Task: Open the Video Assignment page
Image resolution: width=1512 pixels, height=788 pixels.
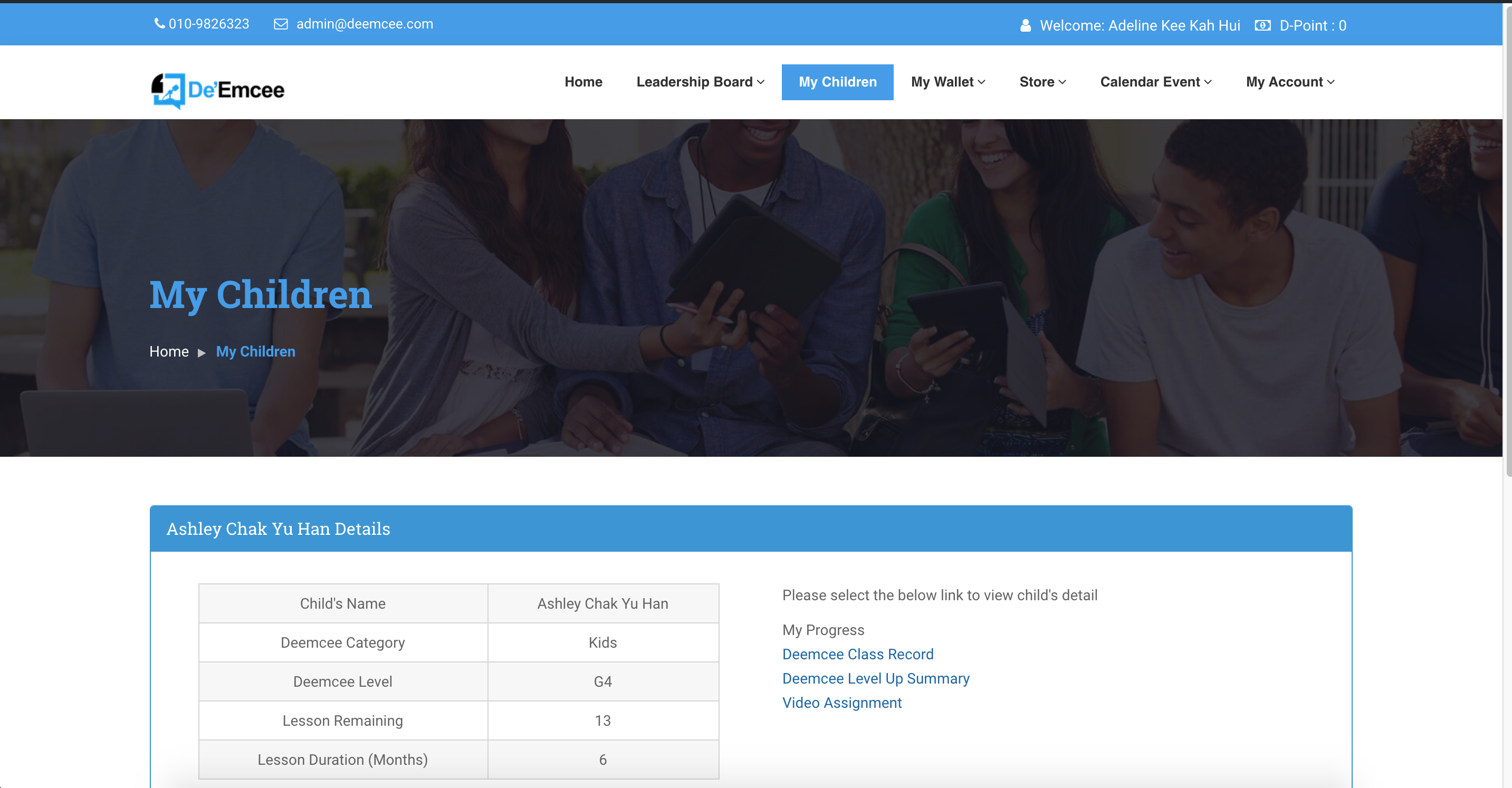Action: (841, 703)
